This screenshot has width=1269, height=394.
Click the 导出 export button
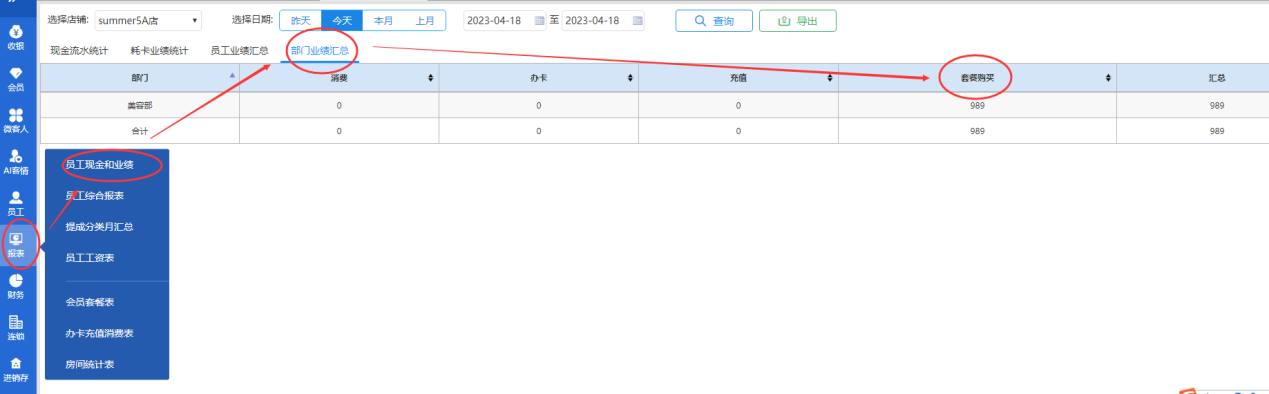pyautogui.click(x=798, y=20)
